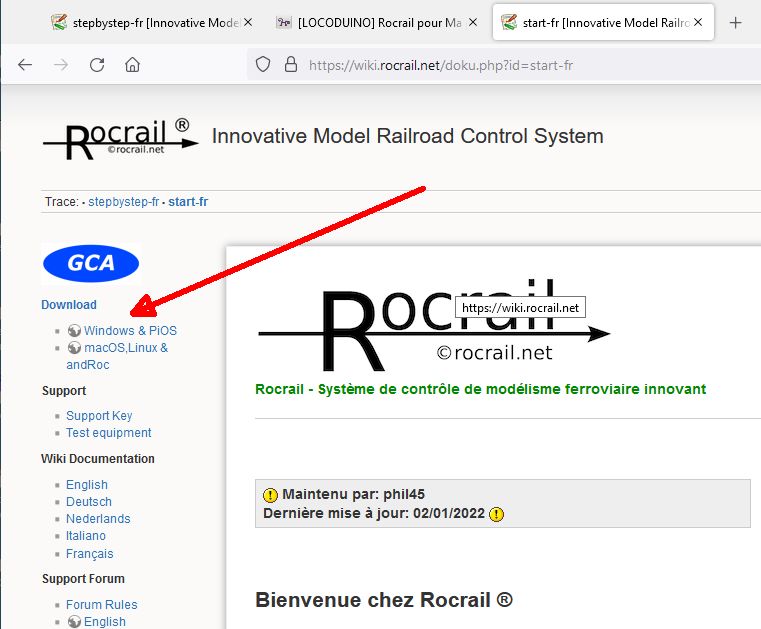This screenshot has height=629, width=761.
Task: Open Forum Rules link
Action: click(x=102, y=605)
